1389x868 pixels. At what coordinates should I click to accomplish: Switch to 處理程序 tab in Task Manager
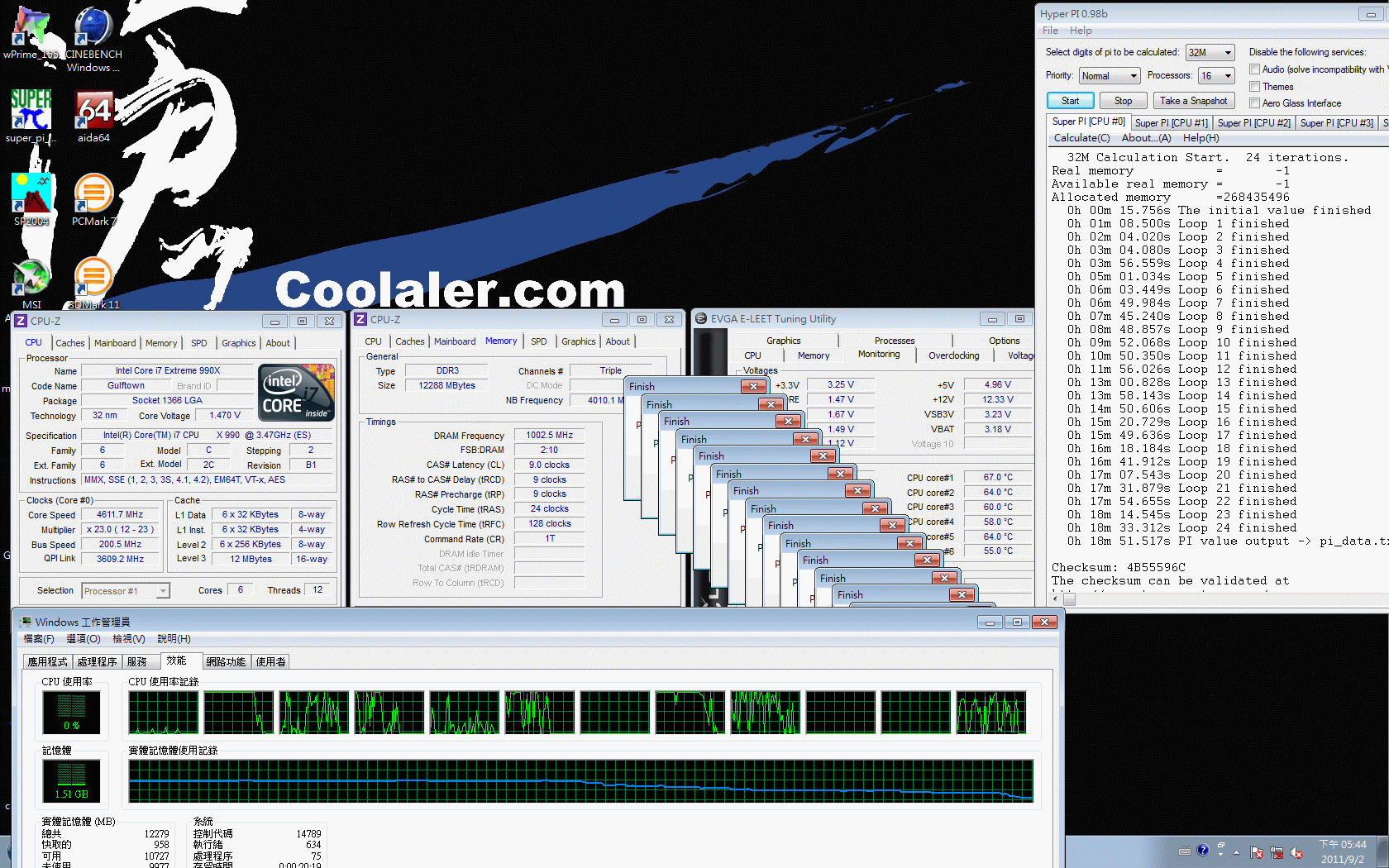pos(97,662)
